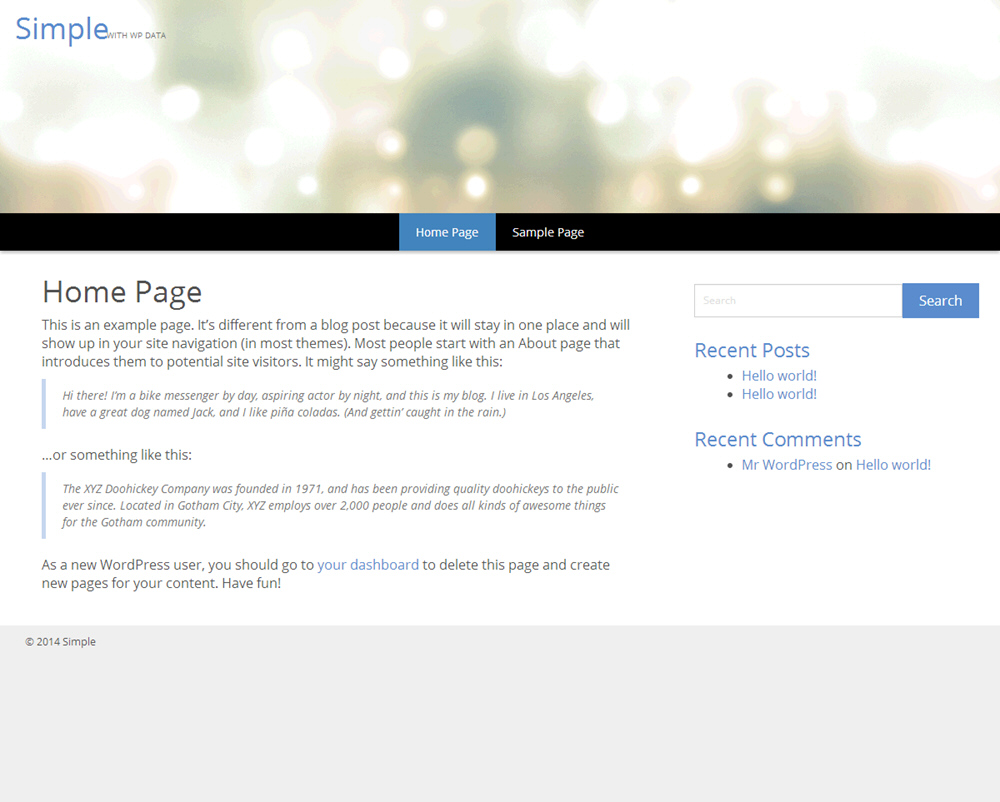Click the "This is an example page" paragraph
This screenshot has width=1000, height=802.
(x=335, y=343)
